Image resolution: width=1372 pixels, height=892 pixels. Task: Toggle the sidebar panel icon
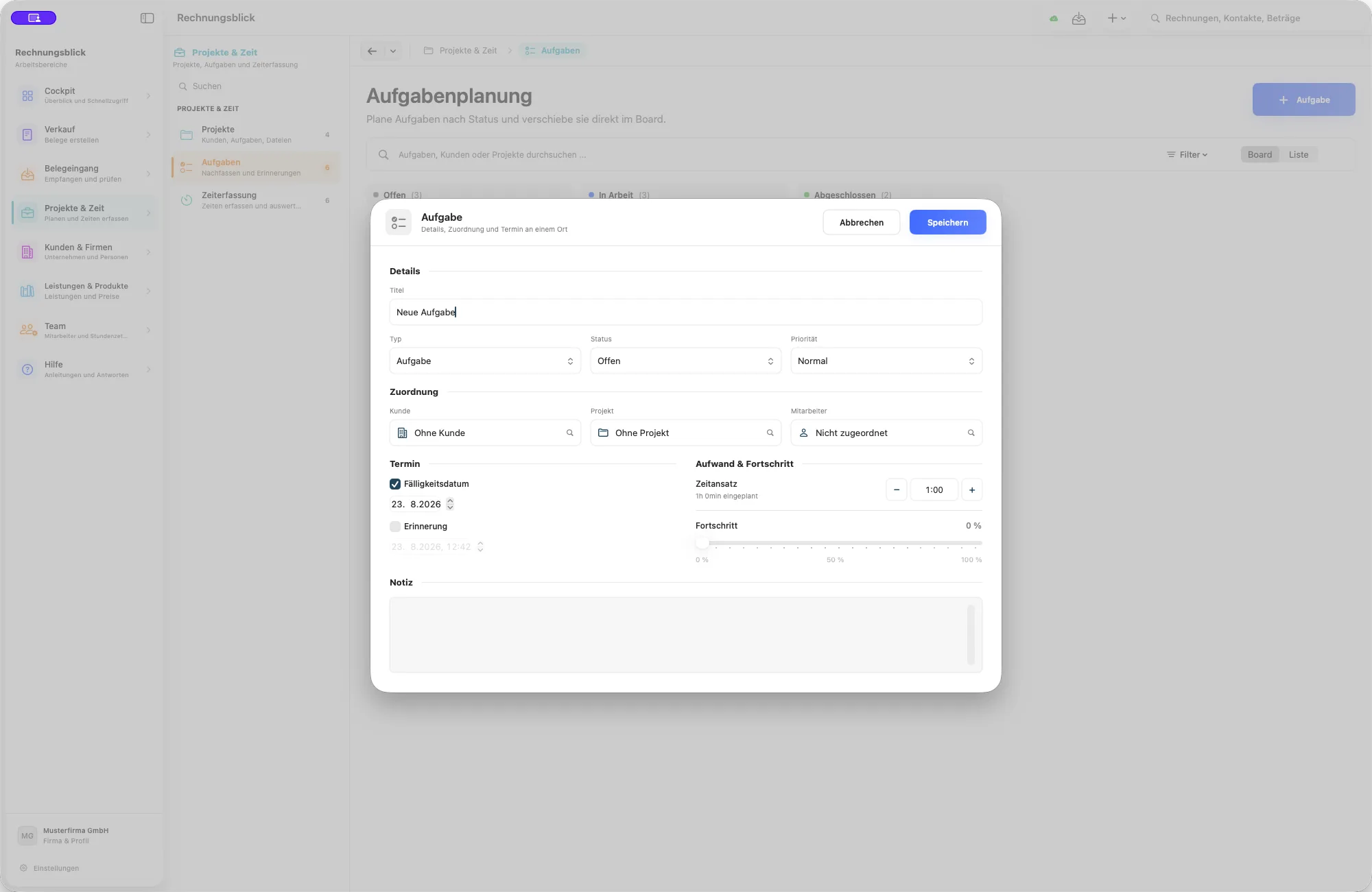tap(147, 18)
